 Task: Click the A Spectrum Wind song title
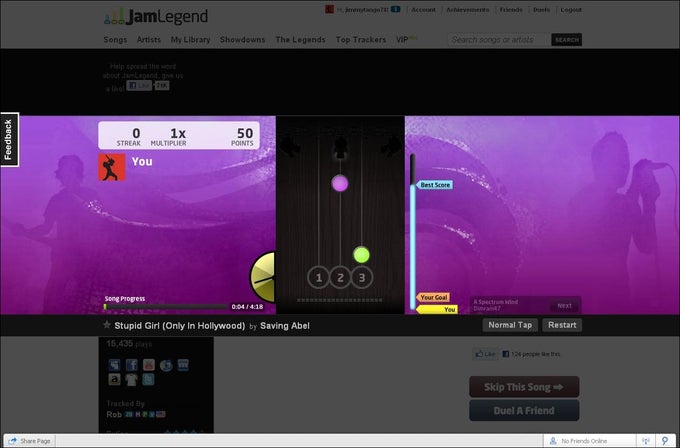tap(496, 302)
